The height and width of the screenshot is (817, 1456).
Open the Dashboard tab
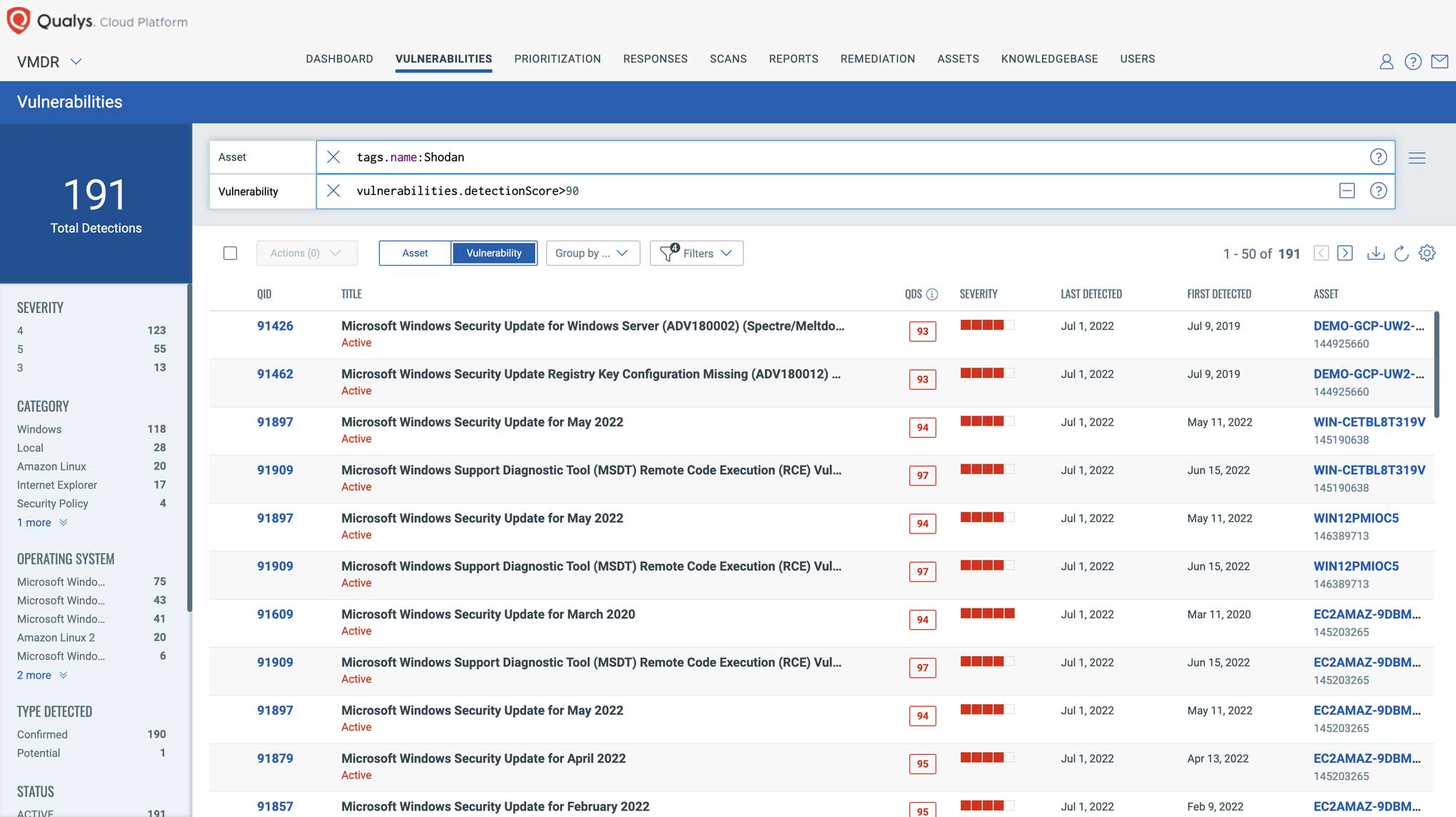click(339, 59)
